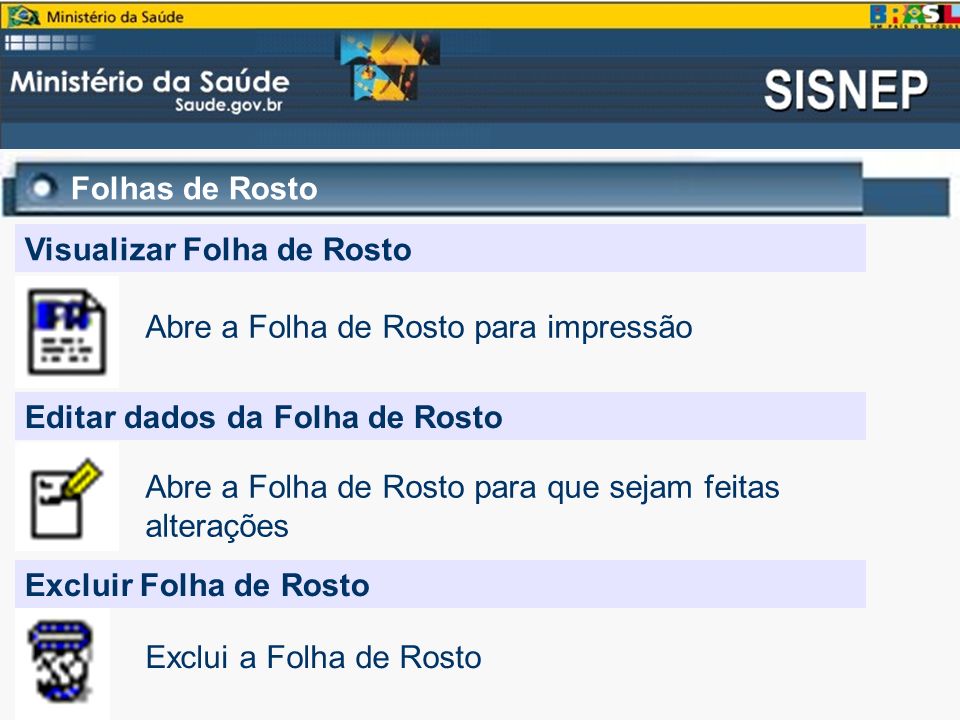Click 'Abre a Folha de Rosto para que sejam feitas alterações'
960x720 pixels.
[x=462, y=506]
